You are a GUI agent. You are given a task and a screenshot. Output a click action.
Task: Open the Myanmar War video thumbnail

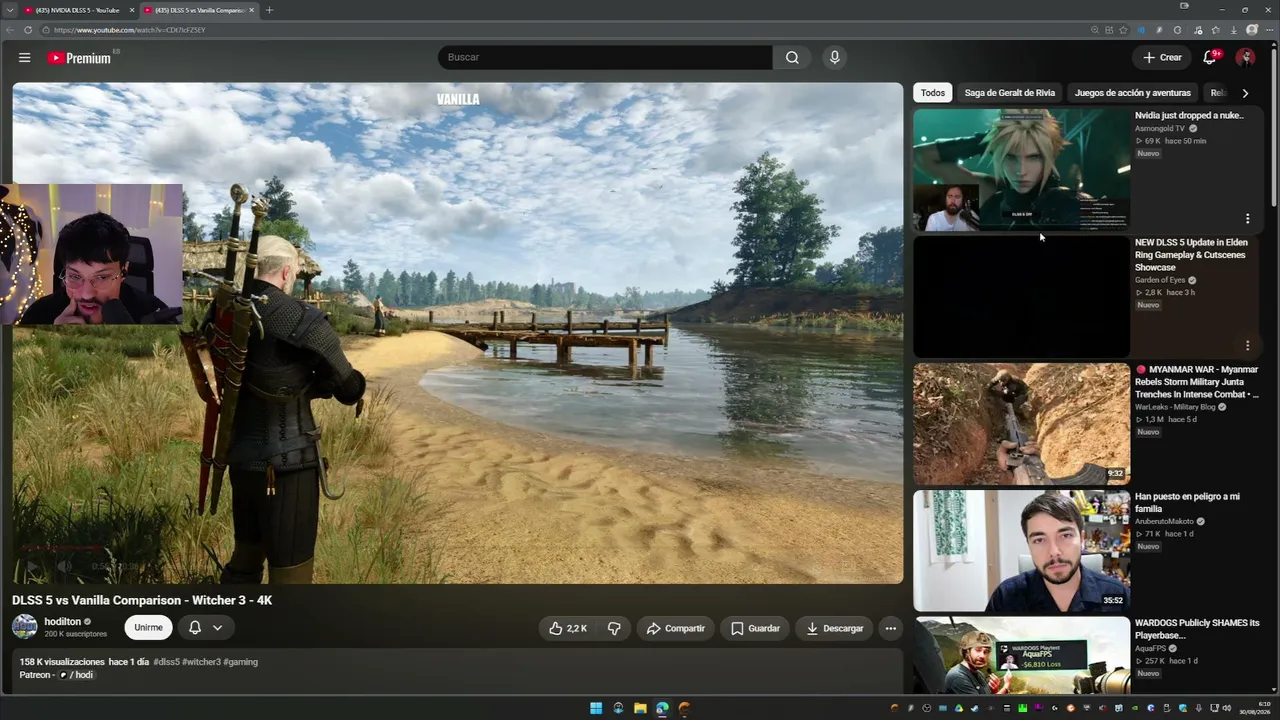coord(1021,424)
